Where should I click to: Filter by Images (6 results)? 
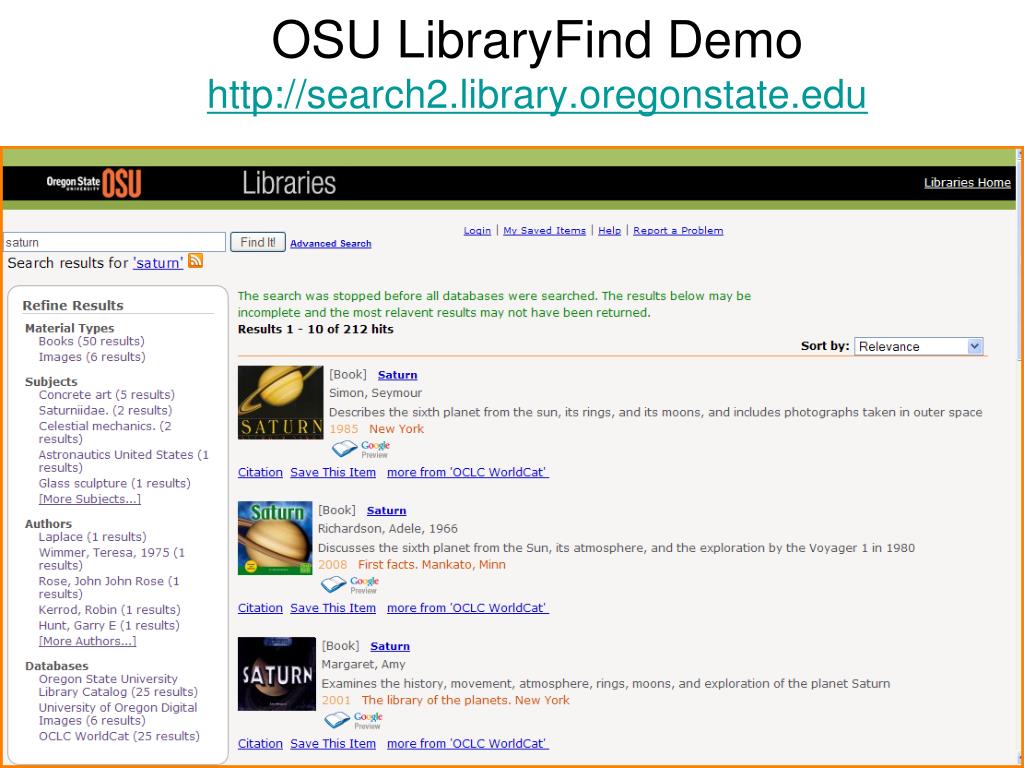click(x=92, y=357)
